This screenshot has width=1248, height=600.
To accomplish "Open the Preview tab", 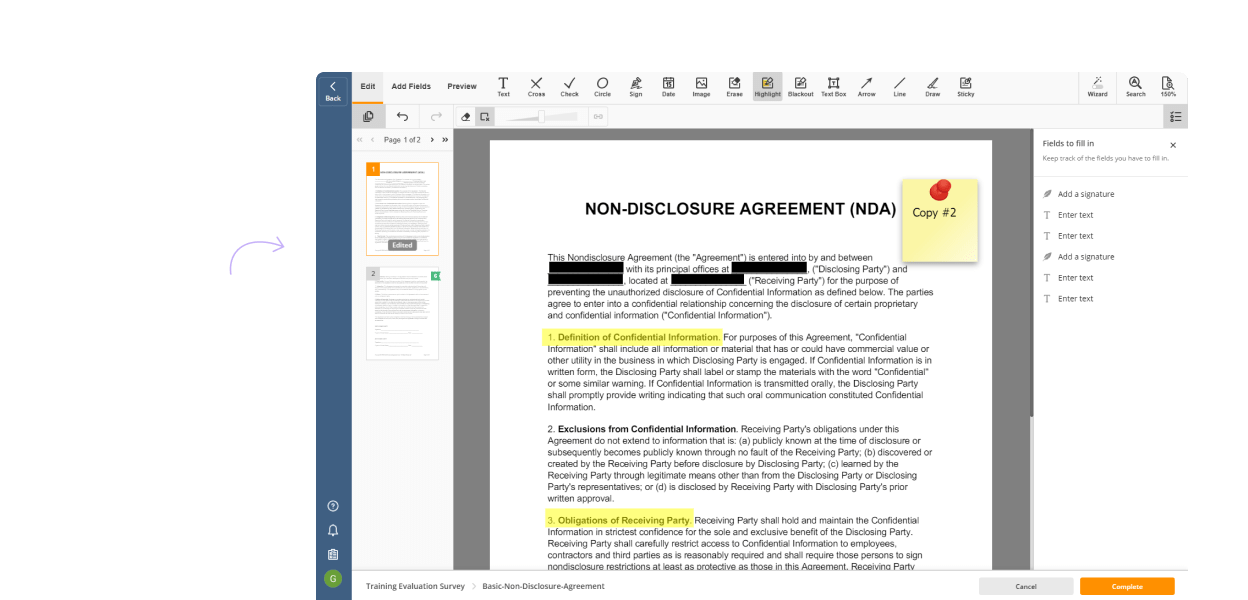I will (462, 87).
